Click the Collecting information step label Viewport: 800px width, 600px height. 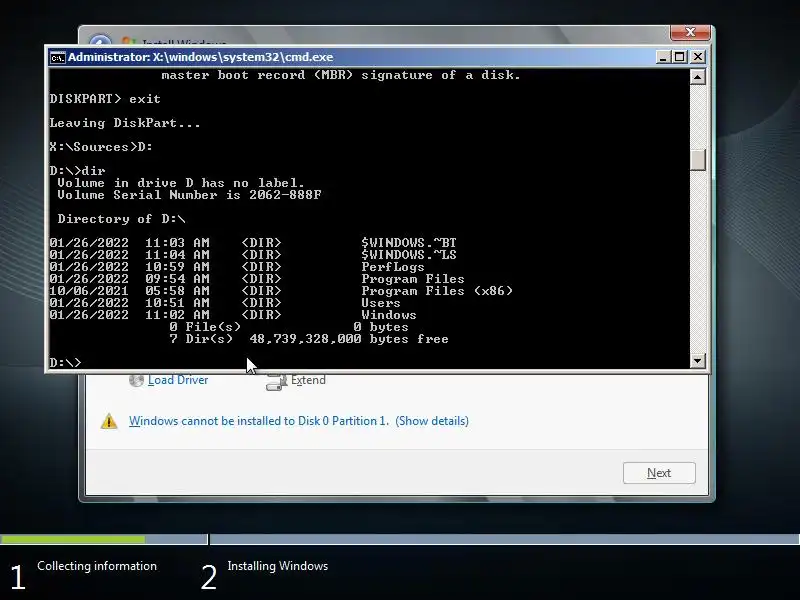click(97, 566)
